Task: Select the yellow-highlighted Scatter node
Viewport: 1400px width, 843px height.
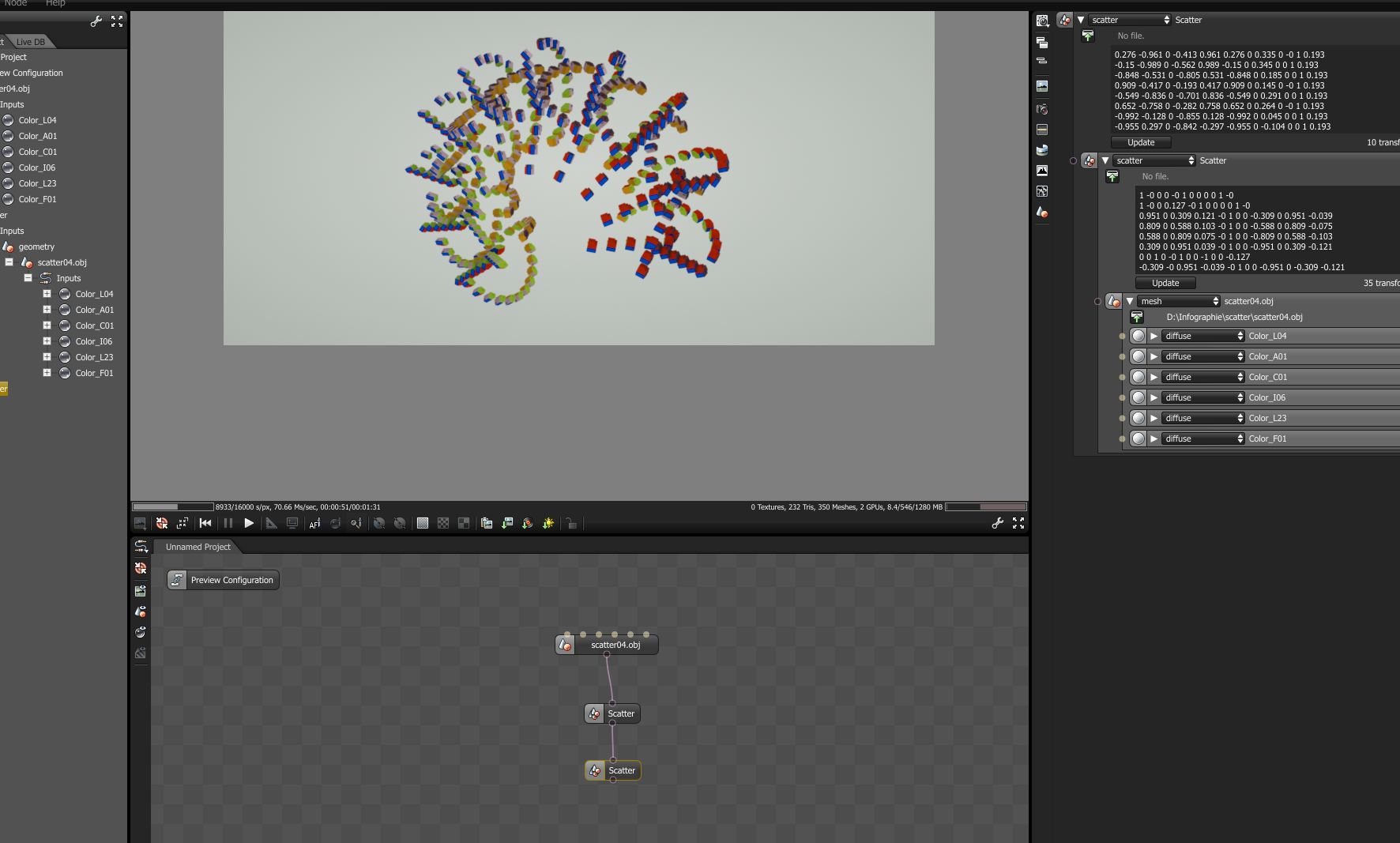Action: pyautogui.click(x=612, y=770)
